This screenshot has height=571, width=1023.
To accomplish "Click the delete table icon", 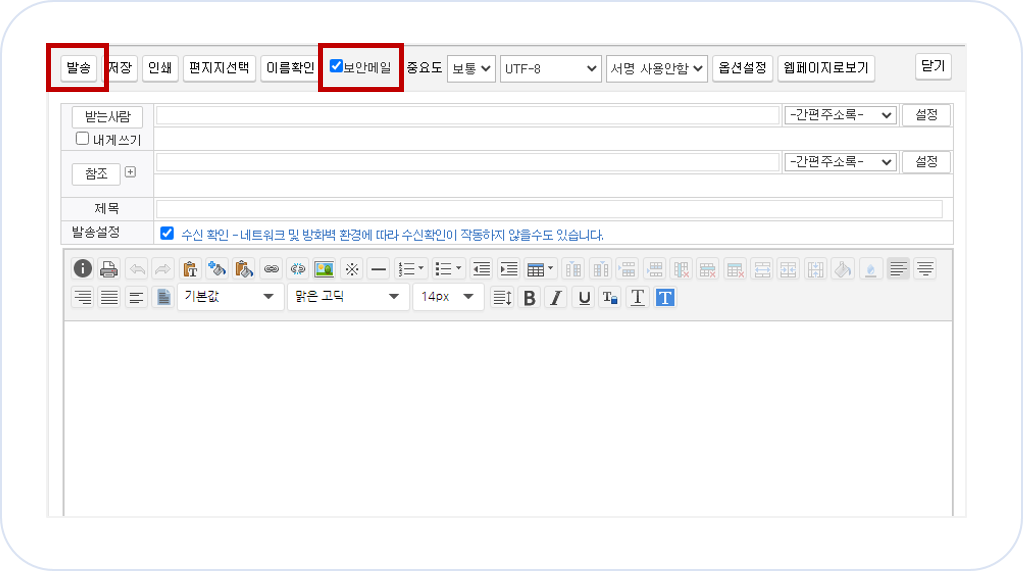I will [735, 269].
